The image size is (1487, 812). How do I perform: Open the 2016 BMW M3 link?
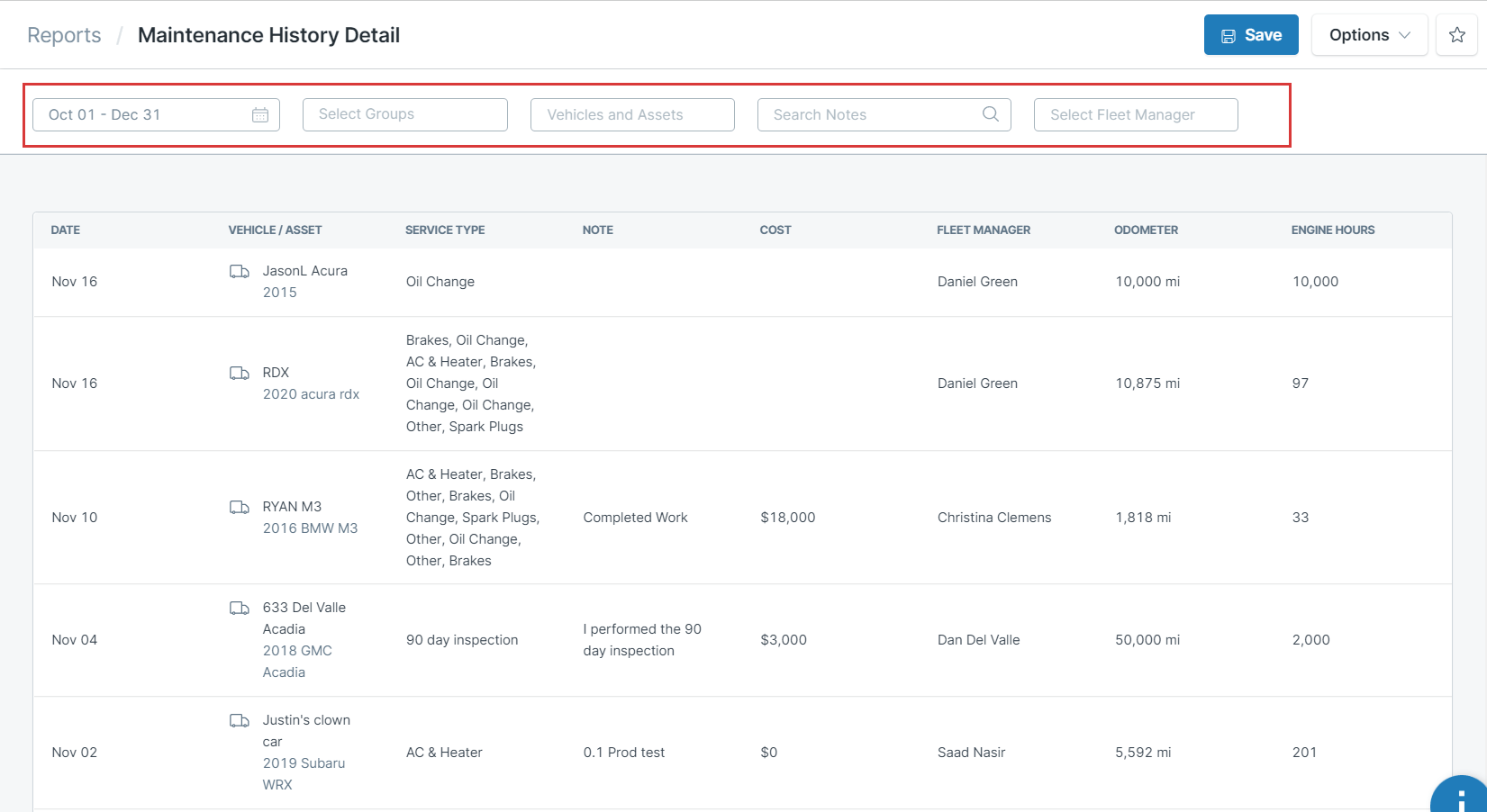[310, 528]
